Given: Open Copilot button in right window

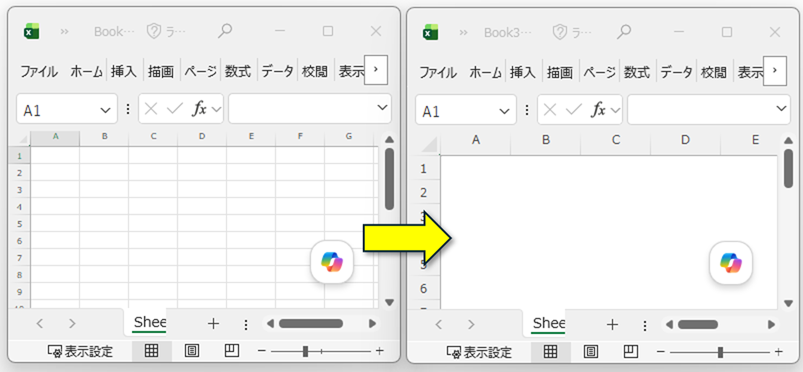Looking at the screenshot, I should click(x=731, y=262).
